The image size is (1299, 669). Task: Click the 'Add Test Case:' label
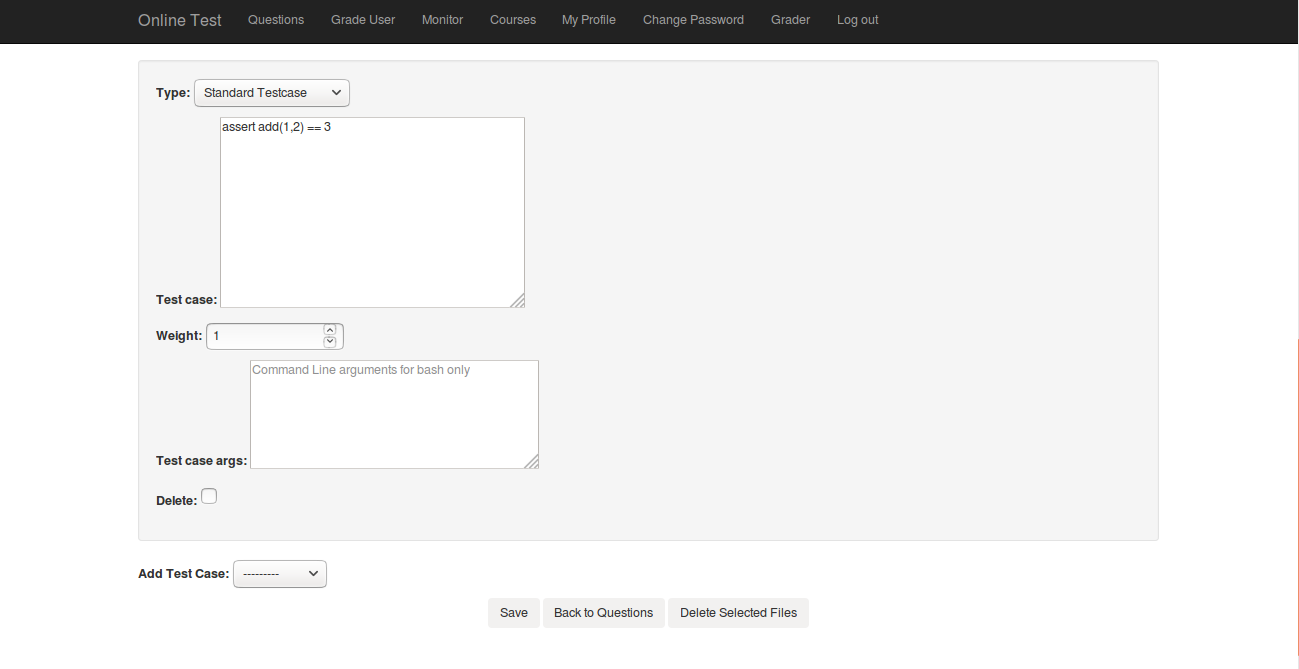pos(184,574)
